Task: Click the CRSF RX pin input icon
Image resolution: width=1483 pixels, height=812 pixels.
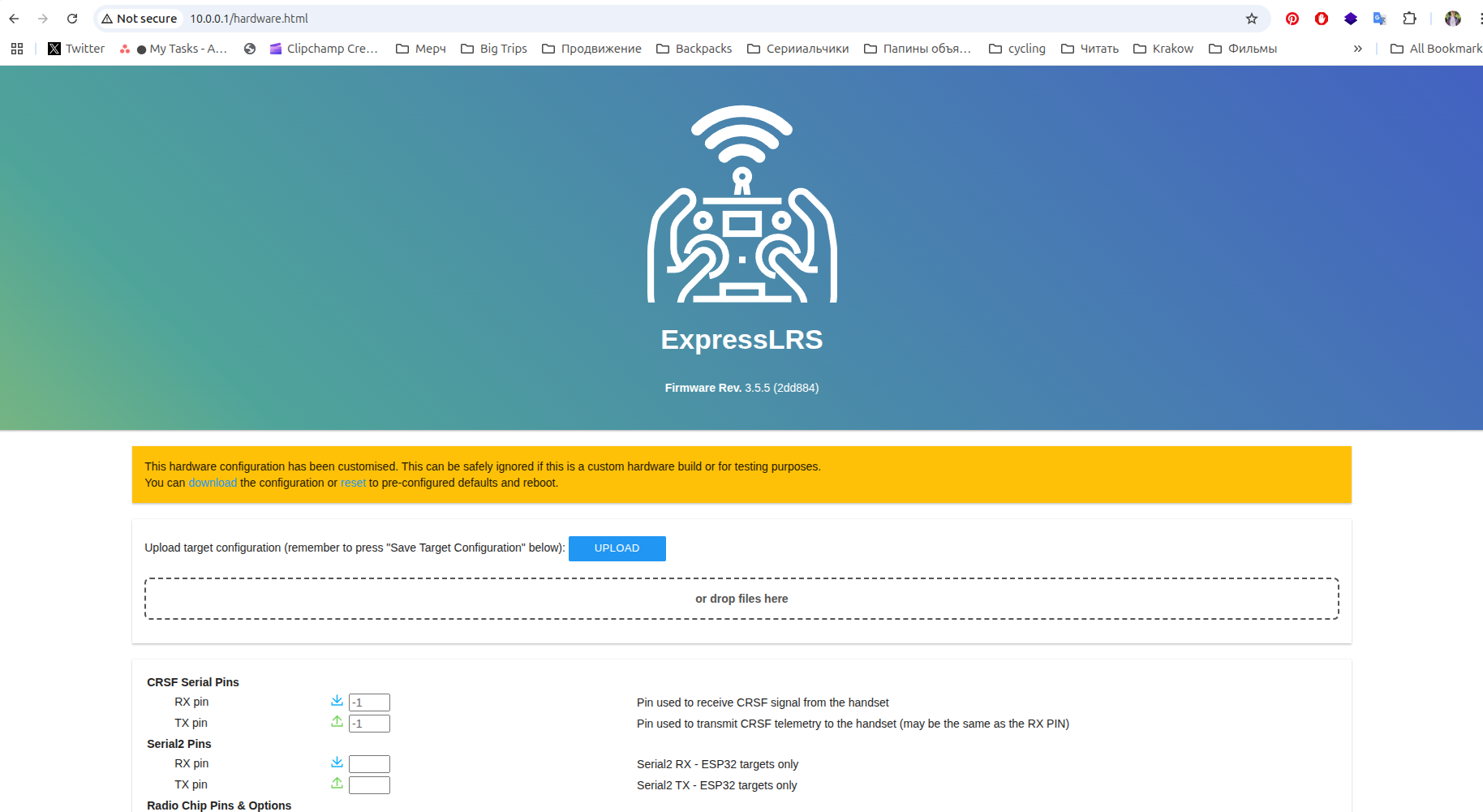Action: pos(337,701)
